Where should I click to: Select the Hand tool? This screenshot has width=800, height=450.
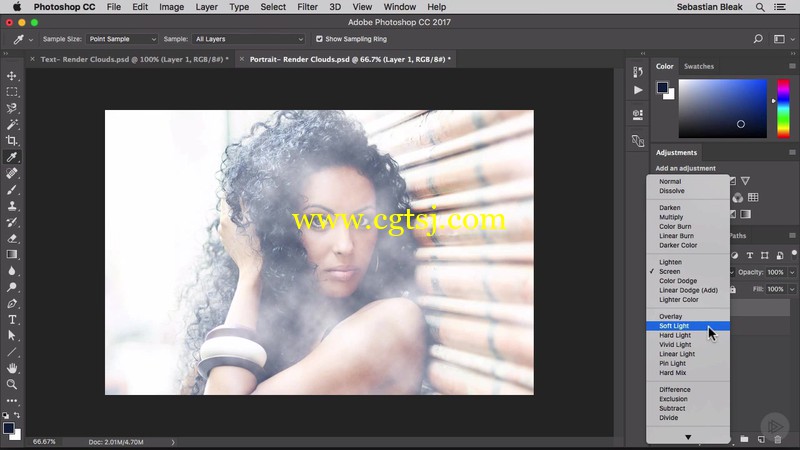tap(12, 368)
